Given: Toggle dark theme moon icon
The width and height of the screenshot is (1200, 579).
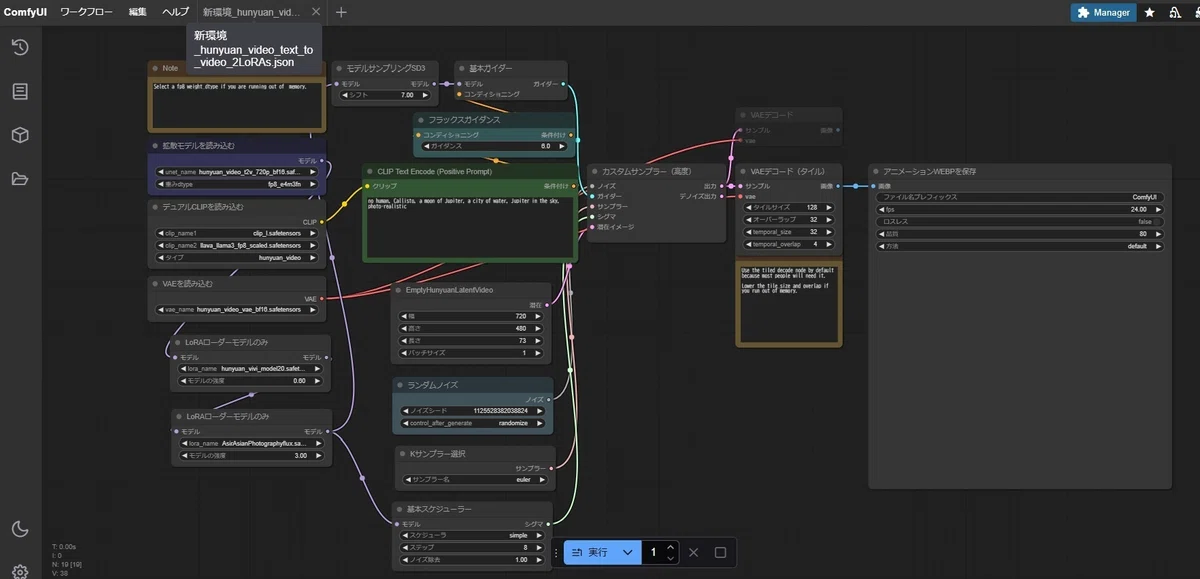Looking at the screenshot, I should point(20,529).
